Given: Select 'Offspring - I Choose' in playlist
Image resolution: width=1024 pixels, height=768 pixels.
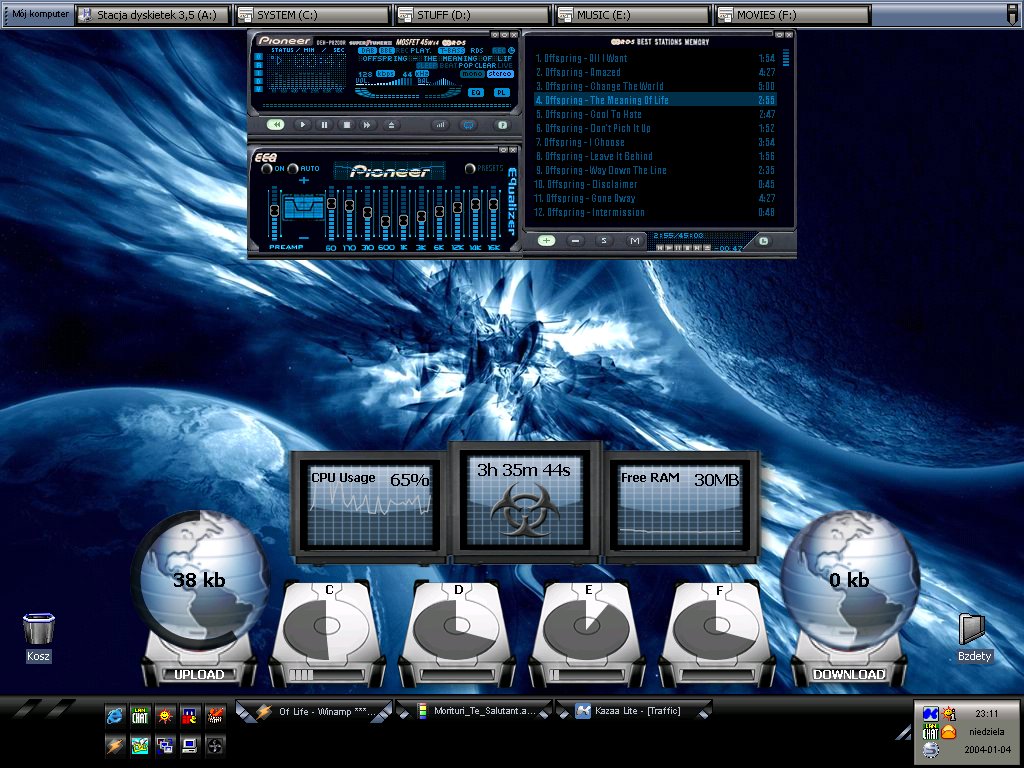Looking at the screenshot, I should pos(655,142).
